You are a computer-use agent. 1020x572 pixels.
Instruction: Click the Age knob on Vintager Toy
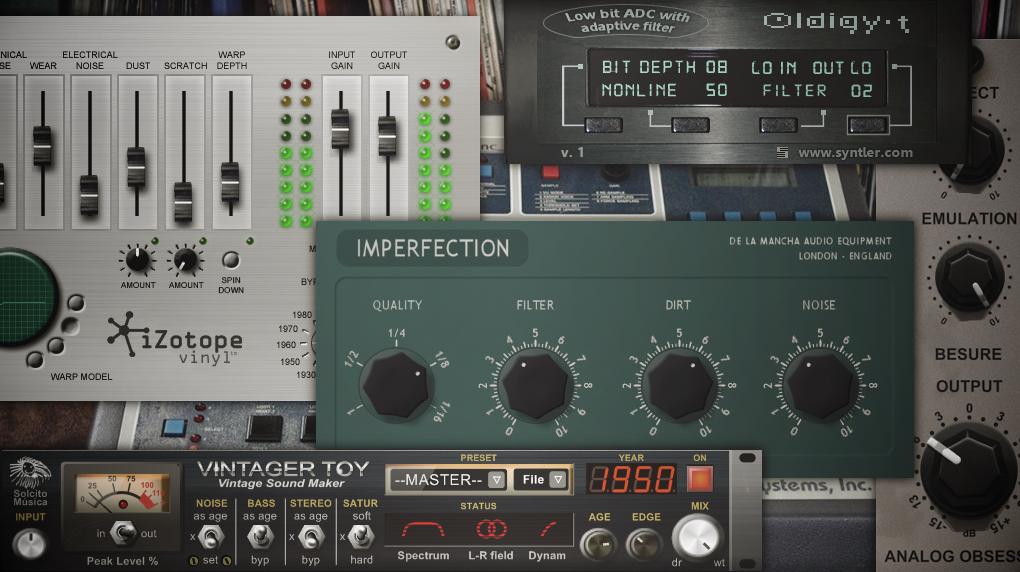(x=598, y=545)
